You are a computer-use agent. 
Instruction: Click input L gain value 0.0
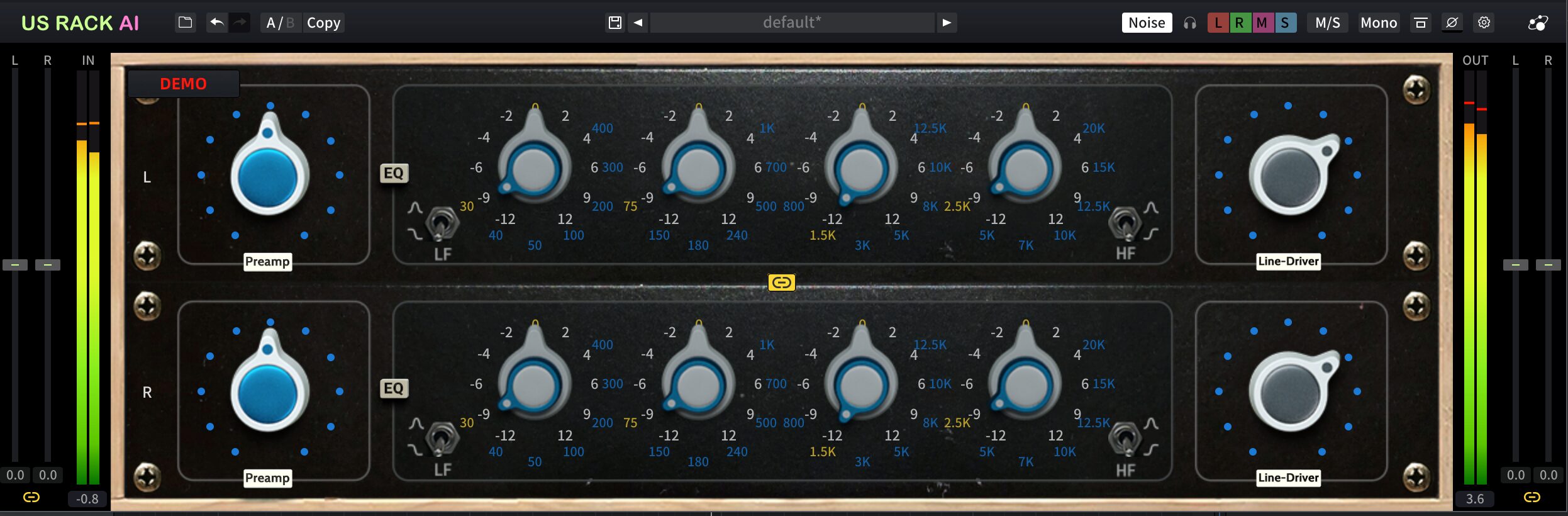tap(15, 475)
